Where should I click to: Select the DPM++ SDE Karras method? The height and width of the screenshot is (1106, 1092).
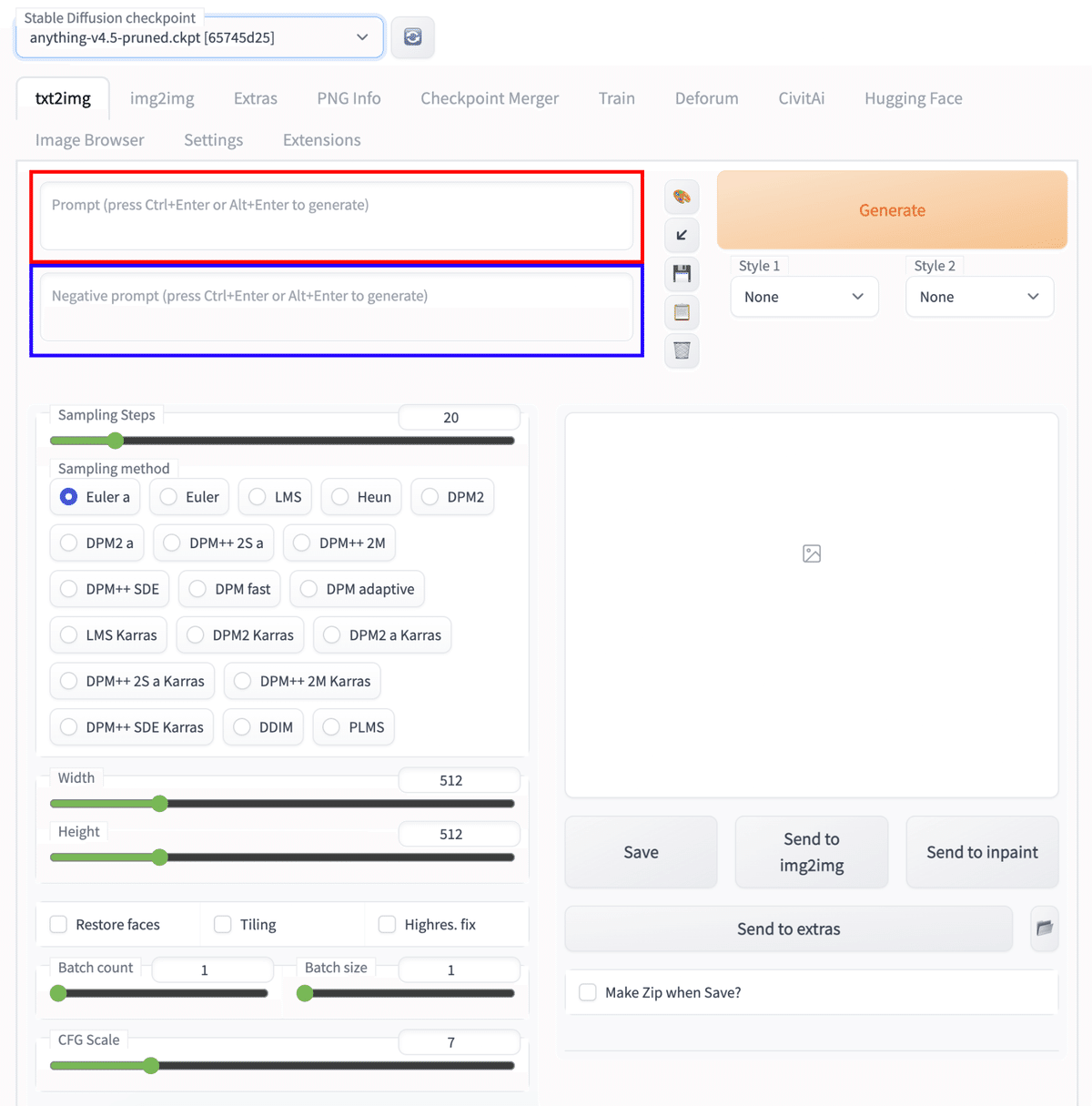(x=132, y=727)
